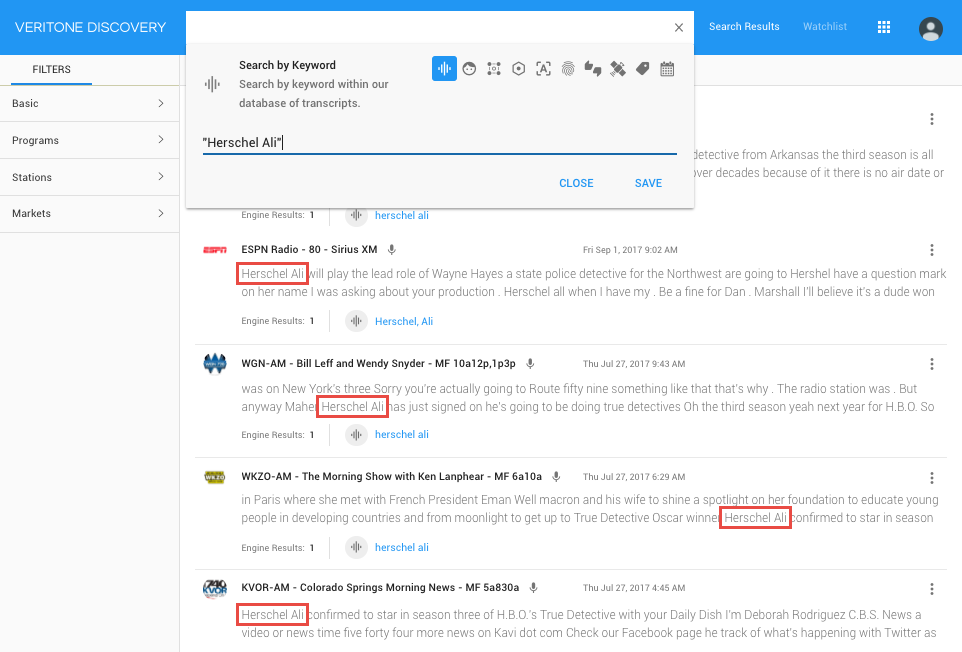The width and height of the screenshot is (962, 652).
Task: Click the VERITONE DISCOVERY logo
Action: 90,27
